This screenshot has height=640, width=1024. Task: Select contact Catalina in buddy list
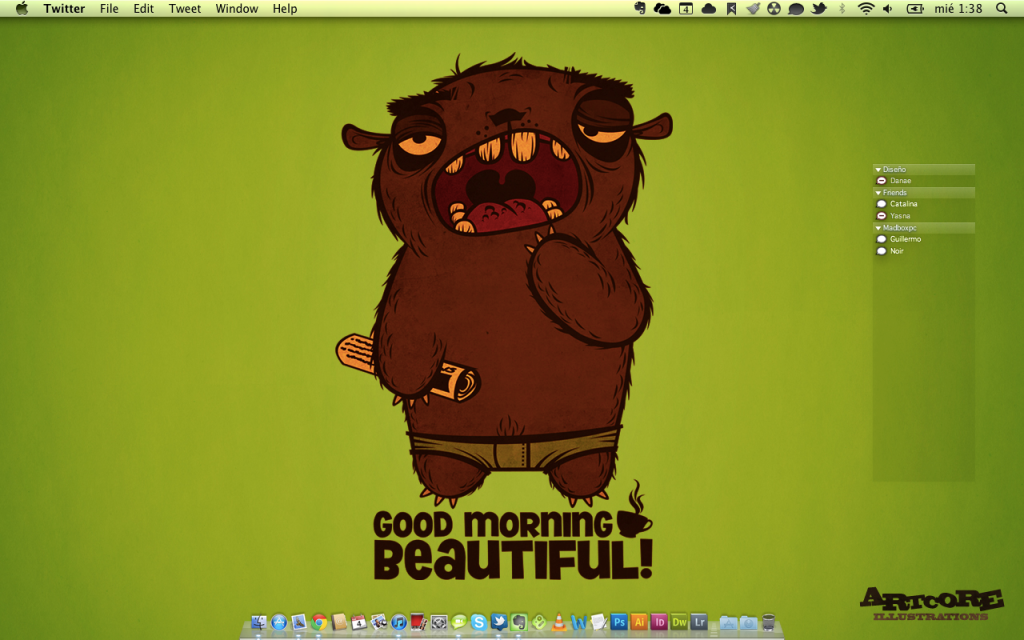(923, 204)
